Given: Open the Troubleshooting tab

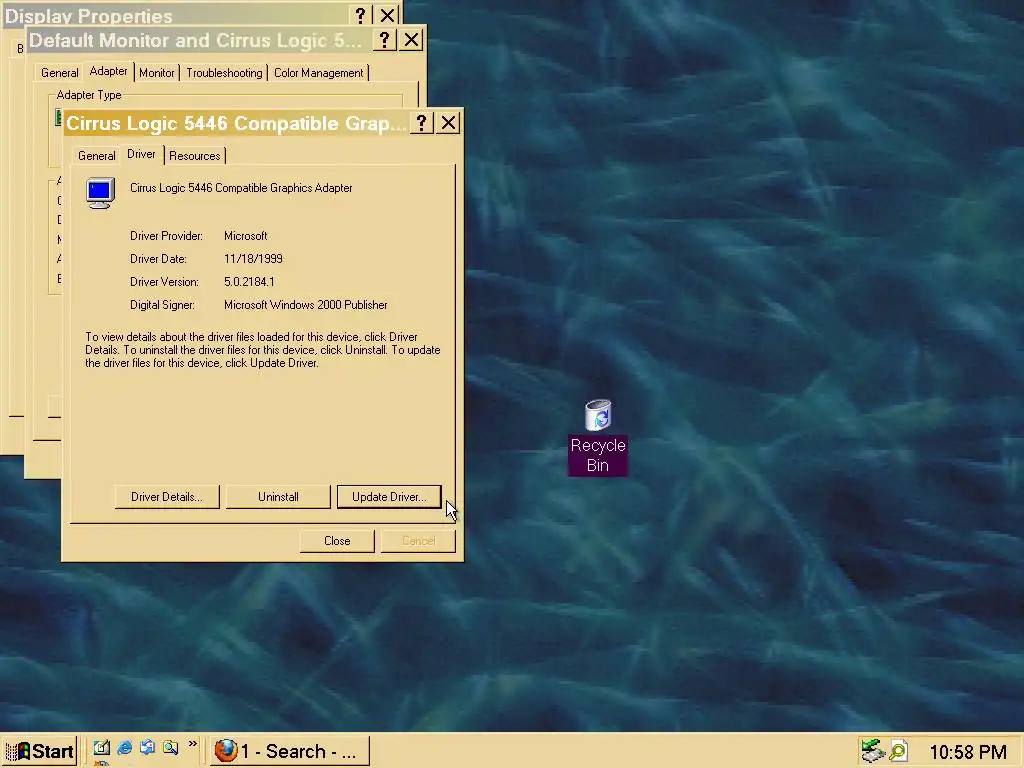Looking at the screenshot, I should click(224, 72).
